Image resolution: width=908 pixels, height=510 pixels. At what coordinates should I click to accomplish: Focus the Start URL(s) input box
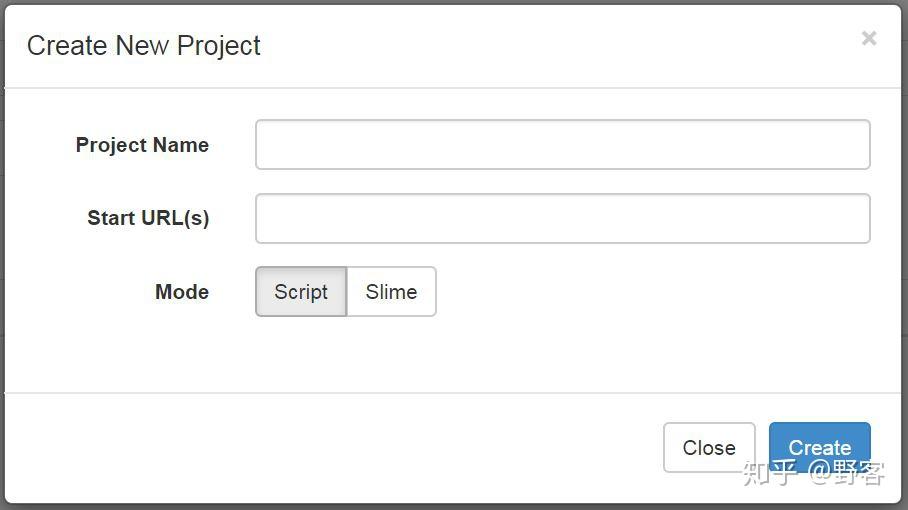562,218
